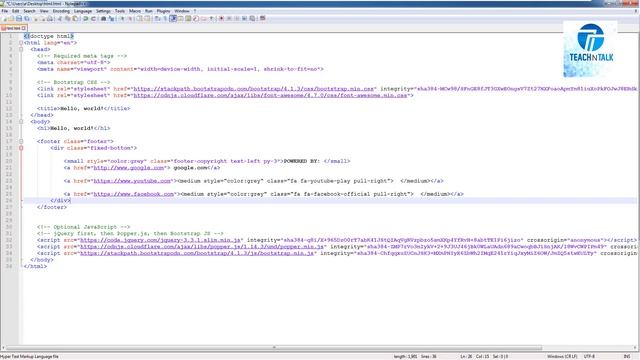
Task: Open the Plugins menu
Action: (163, 11)
